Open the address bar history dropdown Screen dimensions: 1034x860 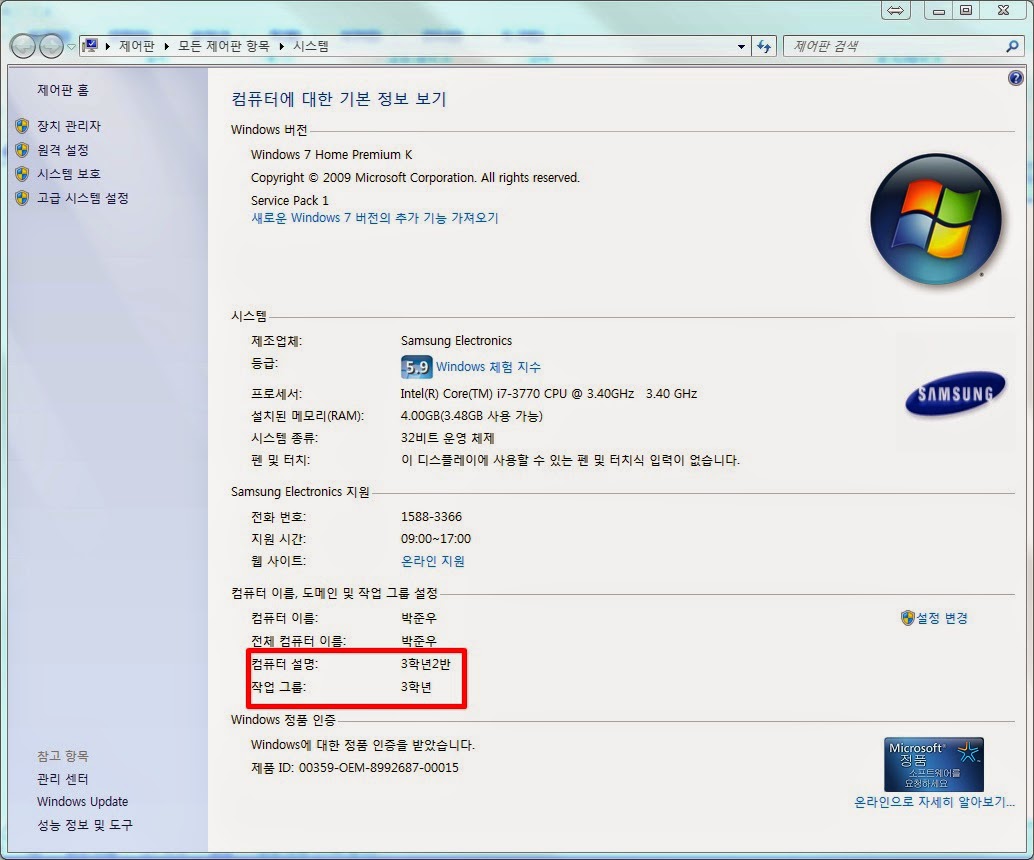point(741,46)
